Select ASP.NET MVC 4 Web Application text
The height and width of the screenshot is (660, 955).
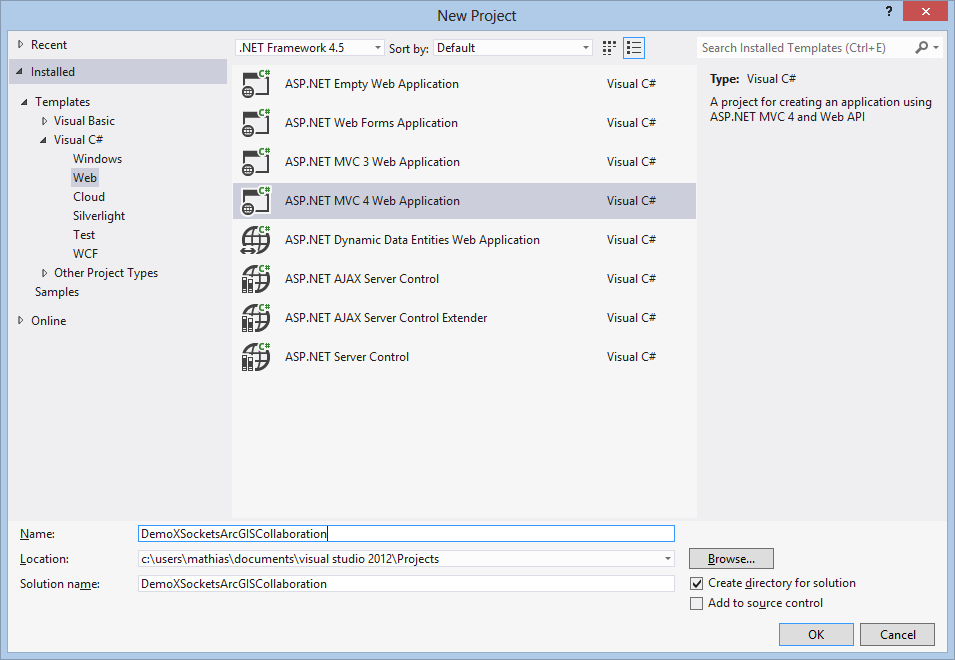click(x=372, y=201)
